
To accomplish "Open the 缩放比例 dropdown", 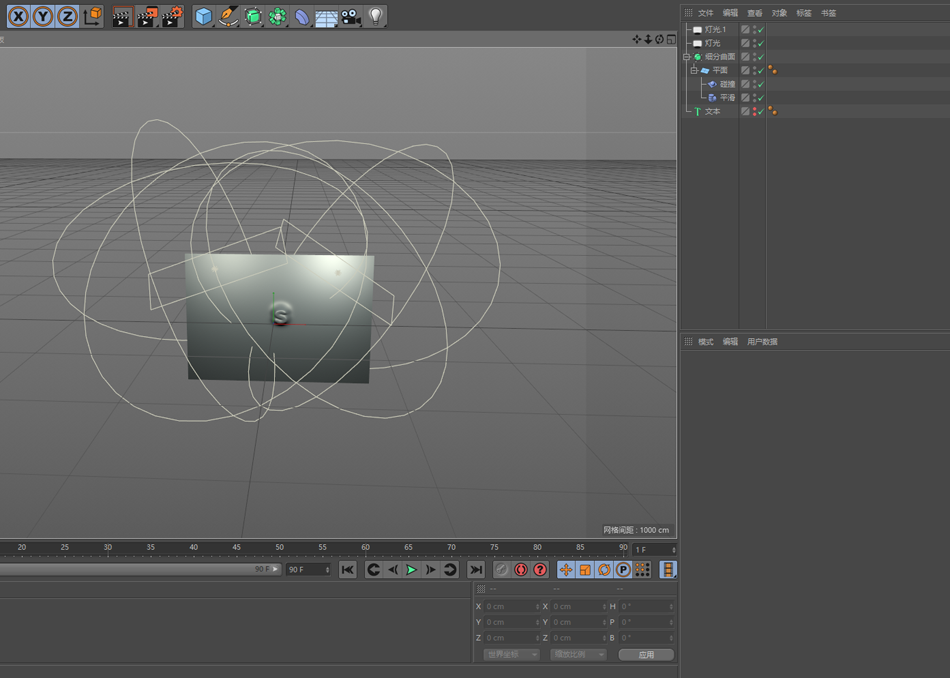I will pos(579,654).
